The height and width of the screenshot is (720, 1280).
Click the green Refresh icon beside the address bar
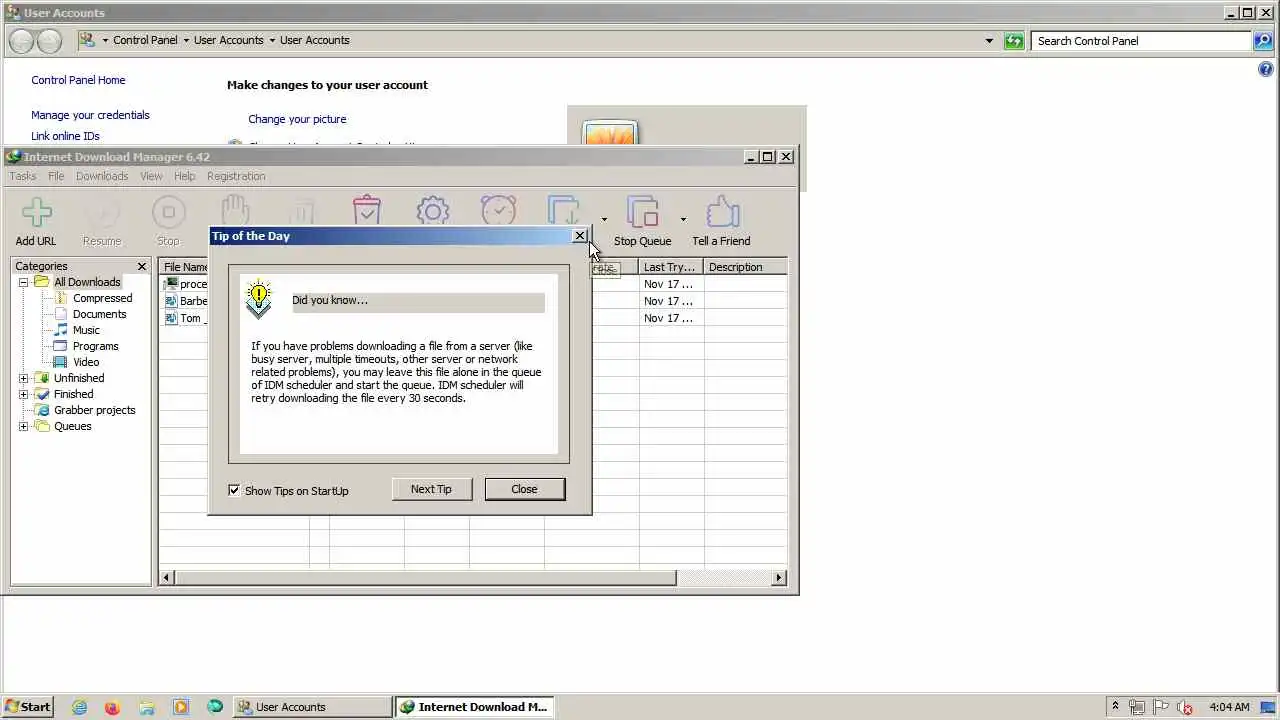pyautogui.click(x=1014, y=41)
